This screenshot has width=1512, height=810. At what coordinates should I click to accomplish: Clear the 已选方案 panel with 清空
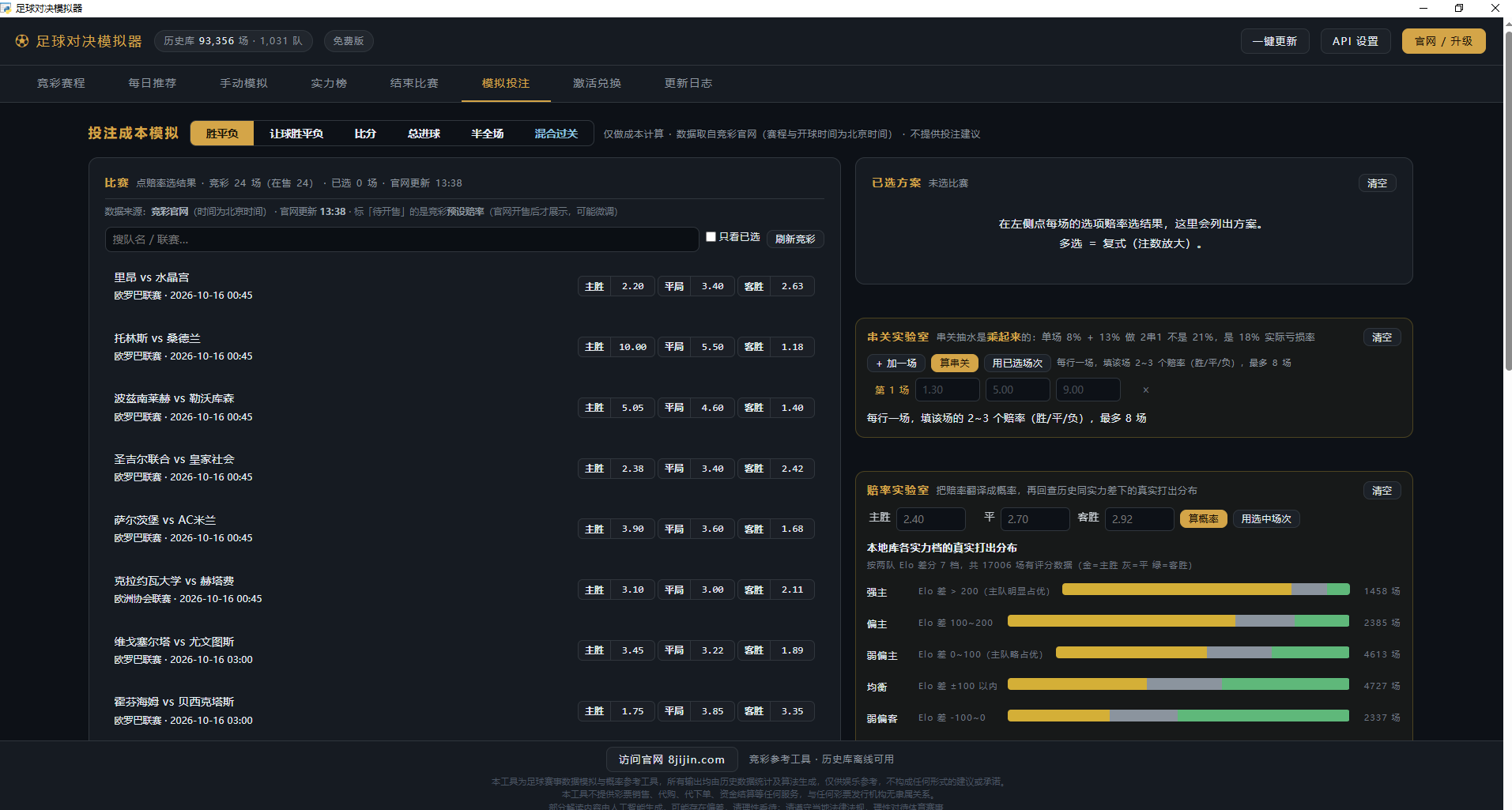[1378, 183]
